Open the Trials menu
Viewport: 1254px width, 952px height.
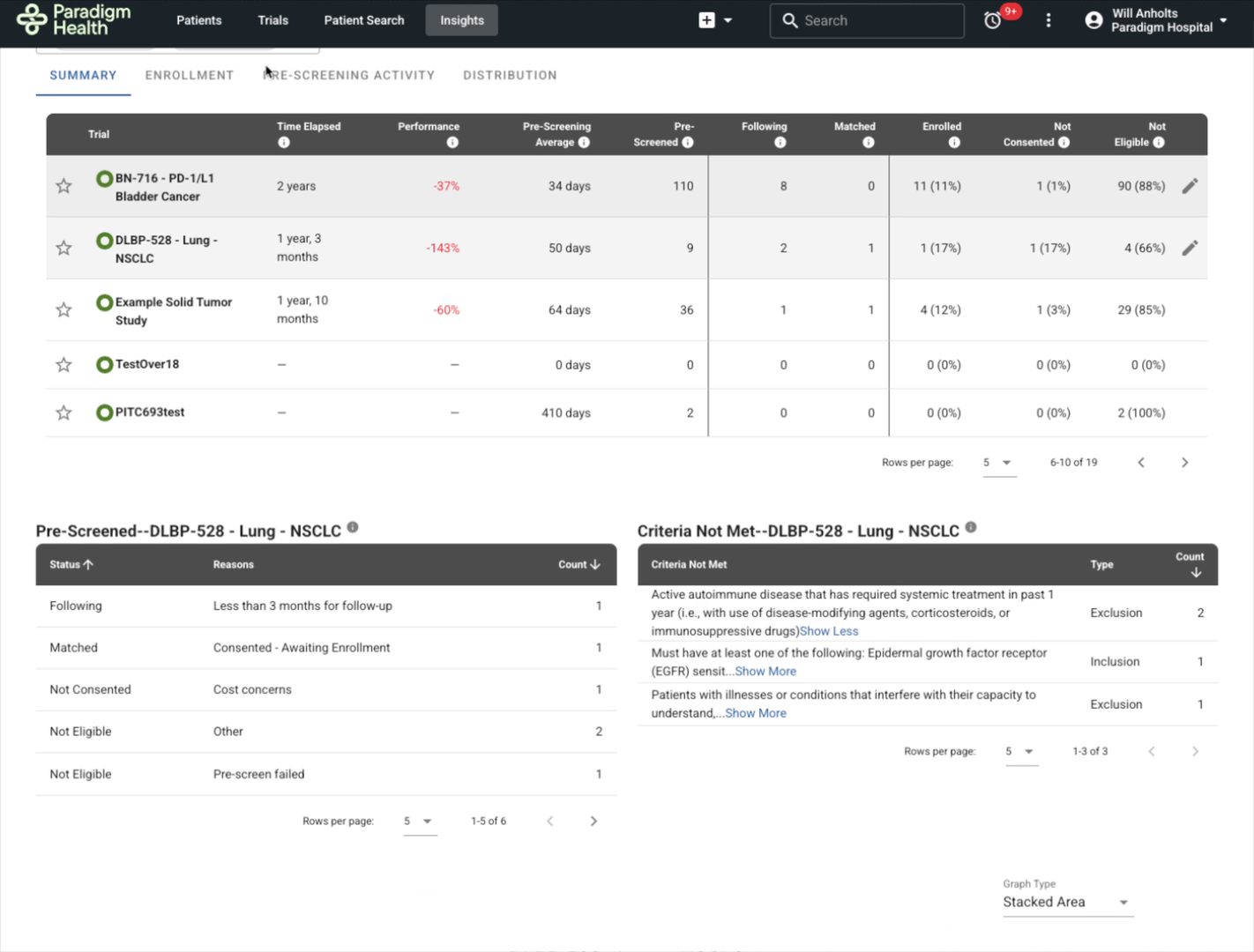(x=273, y=20)
